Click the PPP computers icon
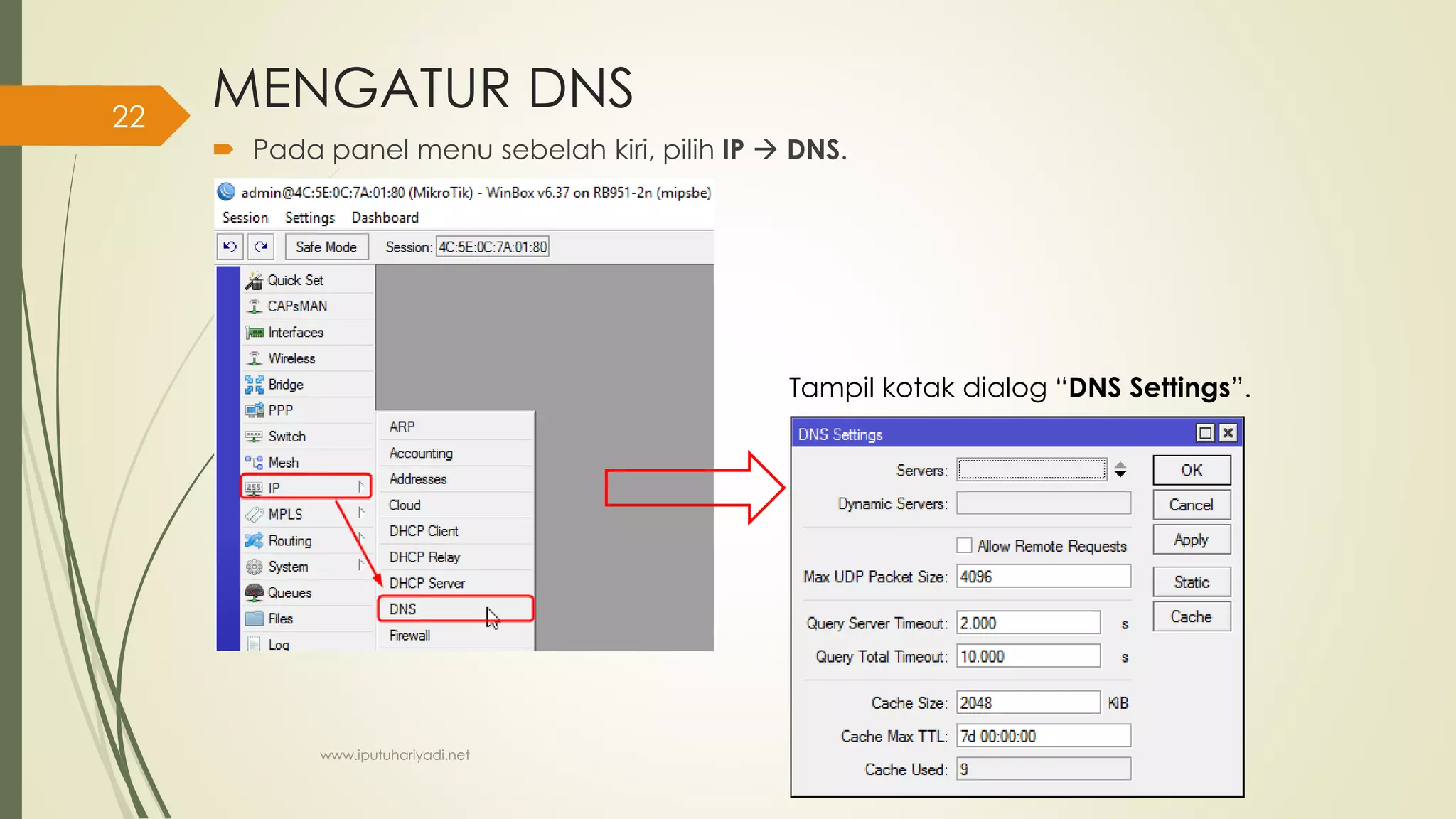The height and width of the screenshot is (819, 1456). (254, 410)
